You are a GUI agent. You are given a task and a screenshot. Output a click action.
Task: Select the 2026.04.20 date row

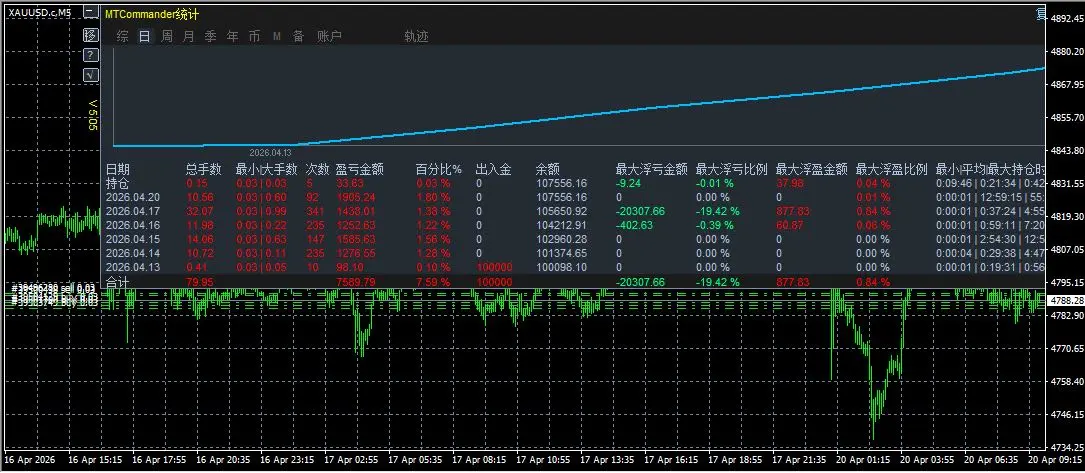133,197
